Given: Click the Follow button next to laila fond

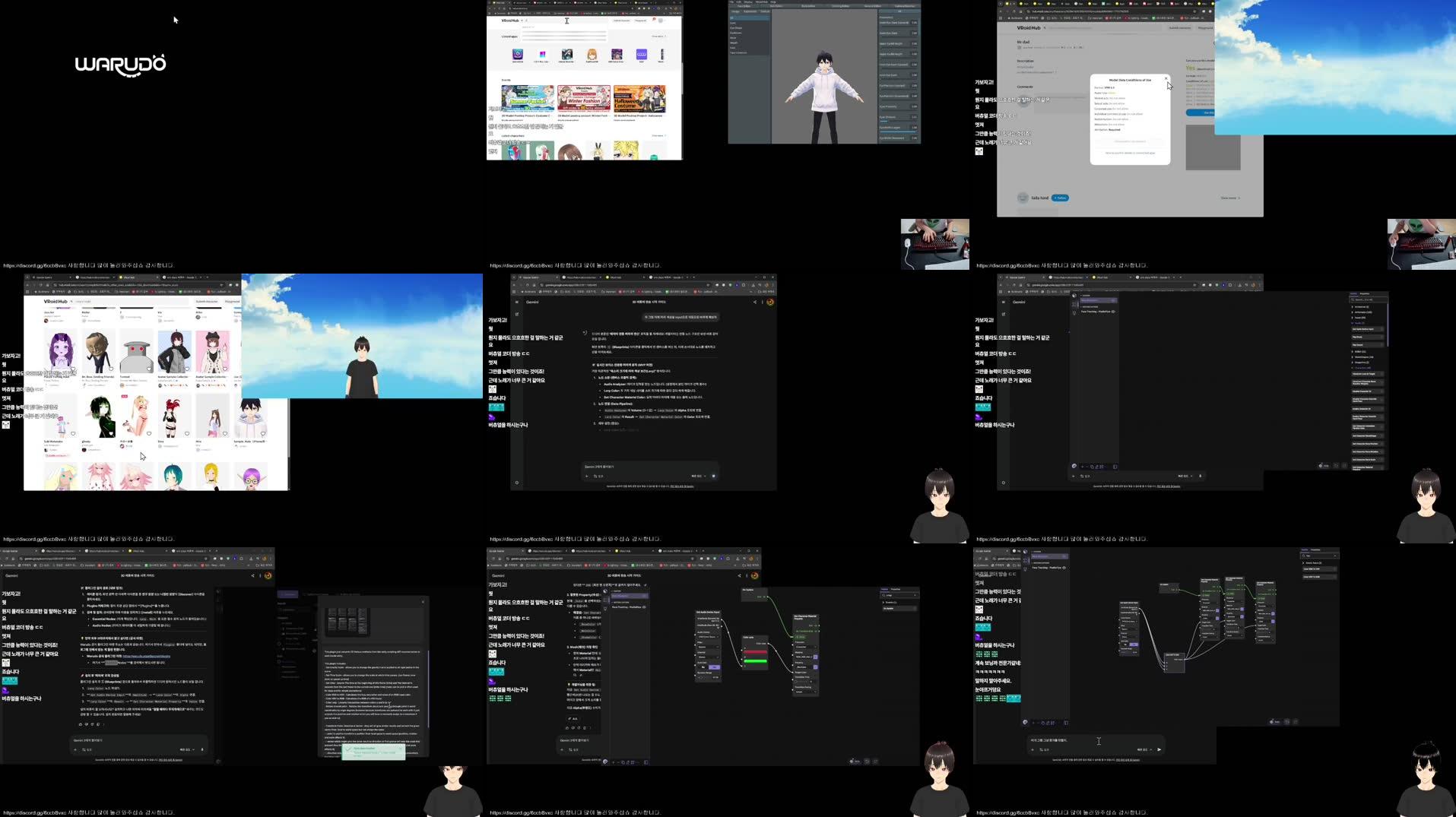Looking at the screenshot, I should 1060,198.
